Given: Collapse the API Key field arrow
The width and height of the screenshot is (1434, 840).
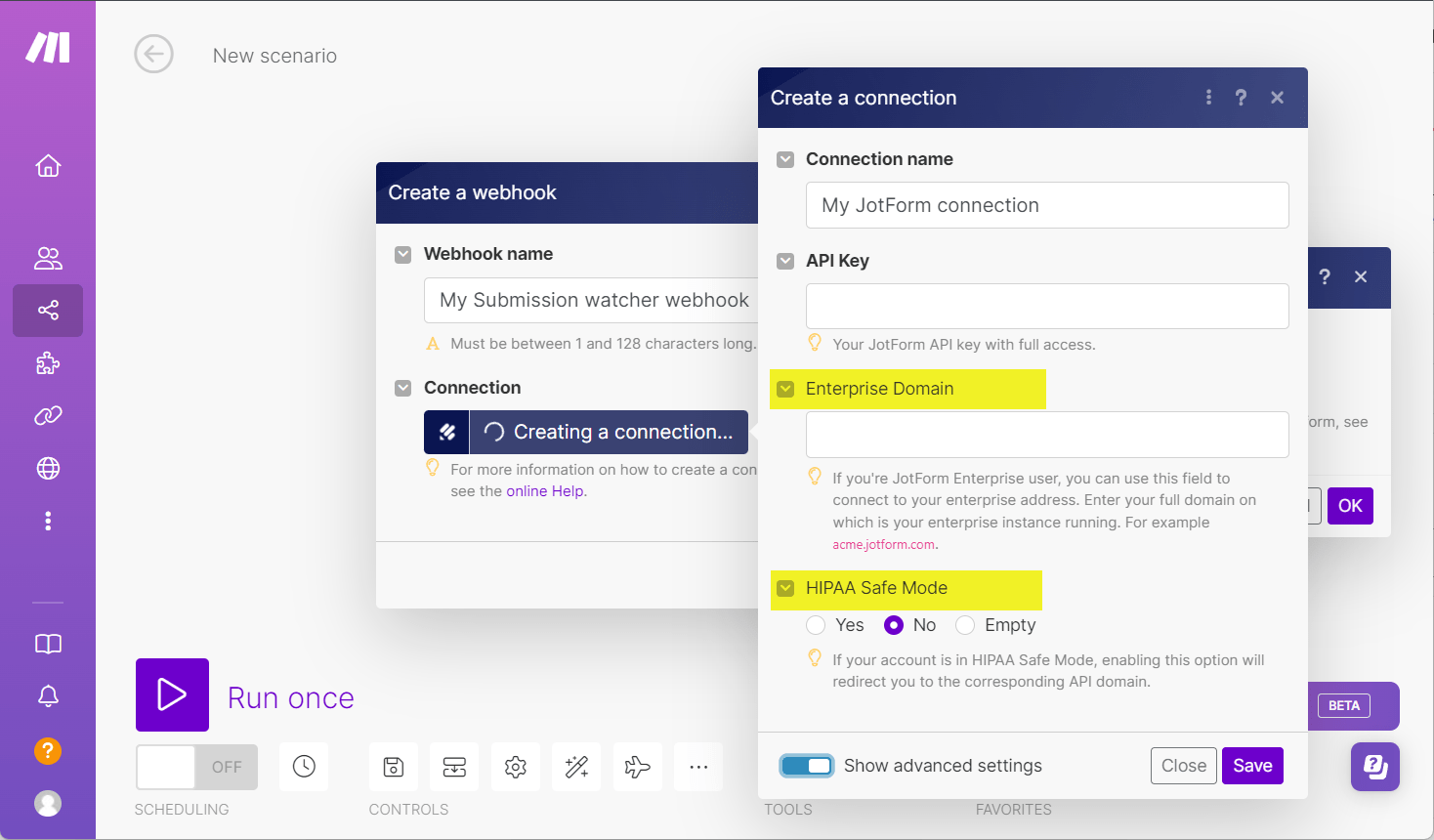Looking at the screenshot, I should coord(785,261).
